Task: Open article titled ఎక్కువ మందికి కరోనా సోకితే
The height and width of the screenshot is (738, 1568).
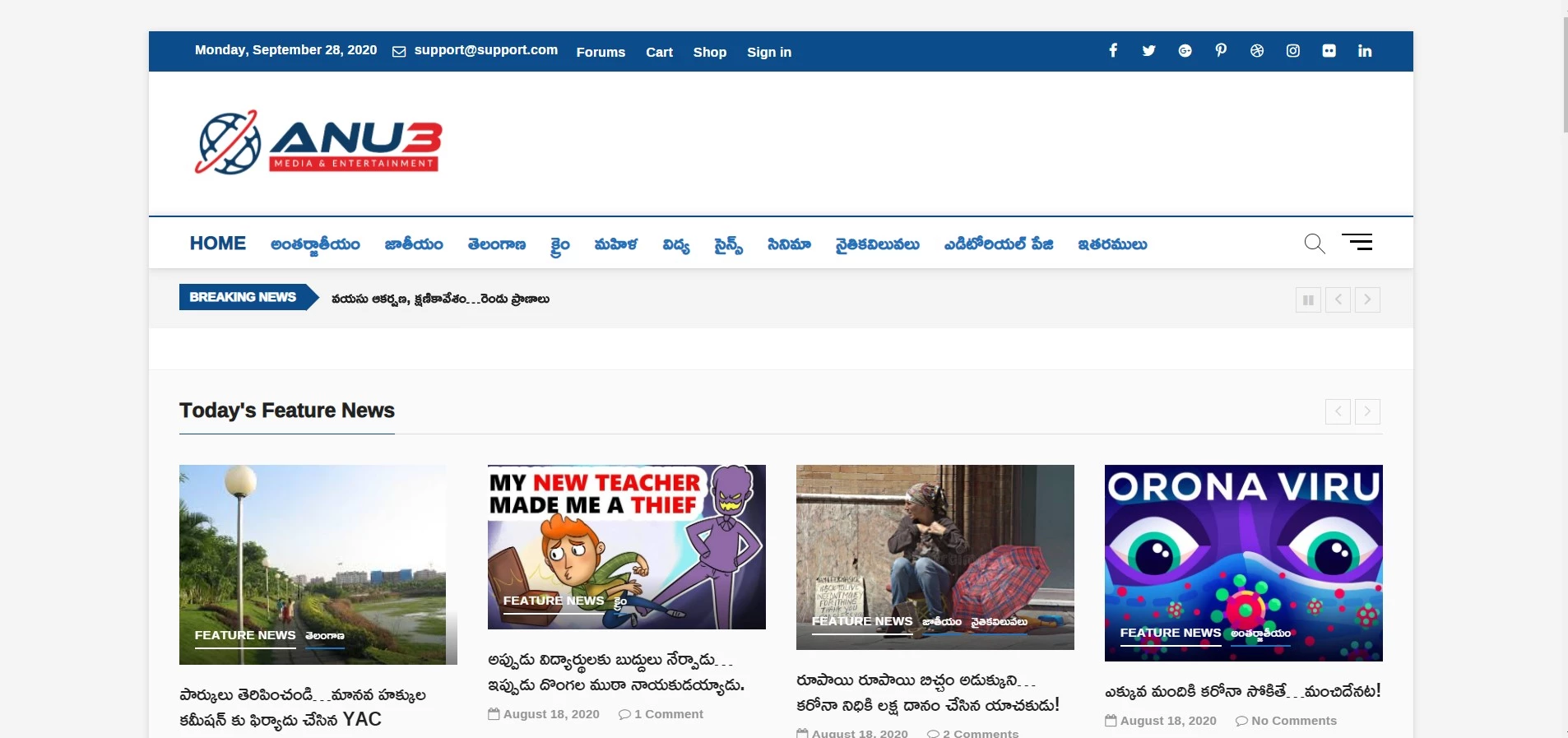Action: coord(1243,692)
